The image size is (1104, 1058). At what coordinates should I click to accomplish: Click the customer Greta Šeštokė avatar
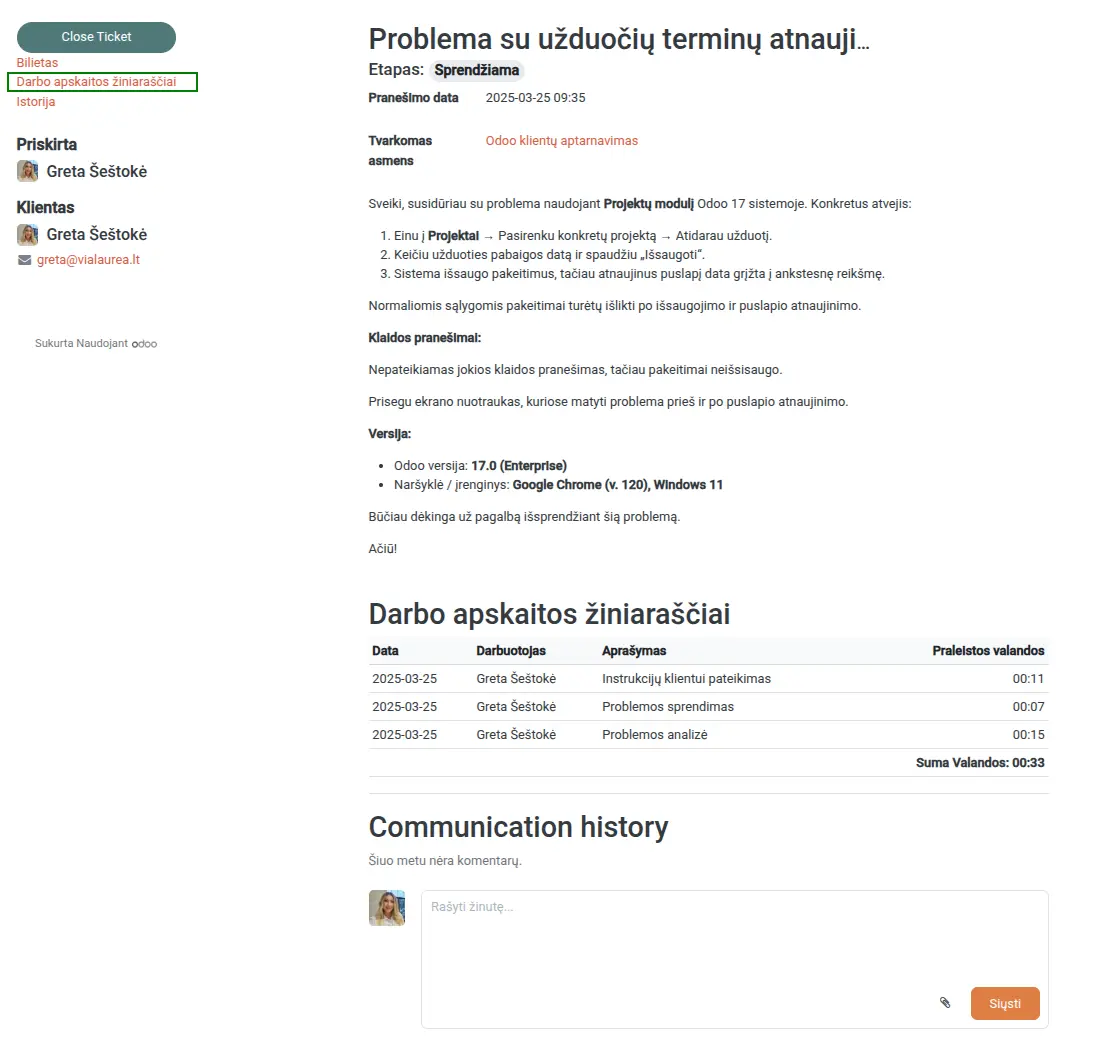[28, 235]
